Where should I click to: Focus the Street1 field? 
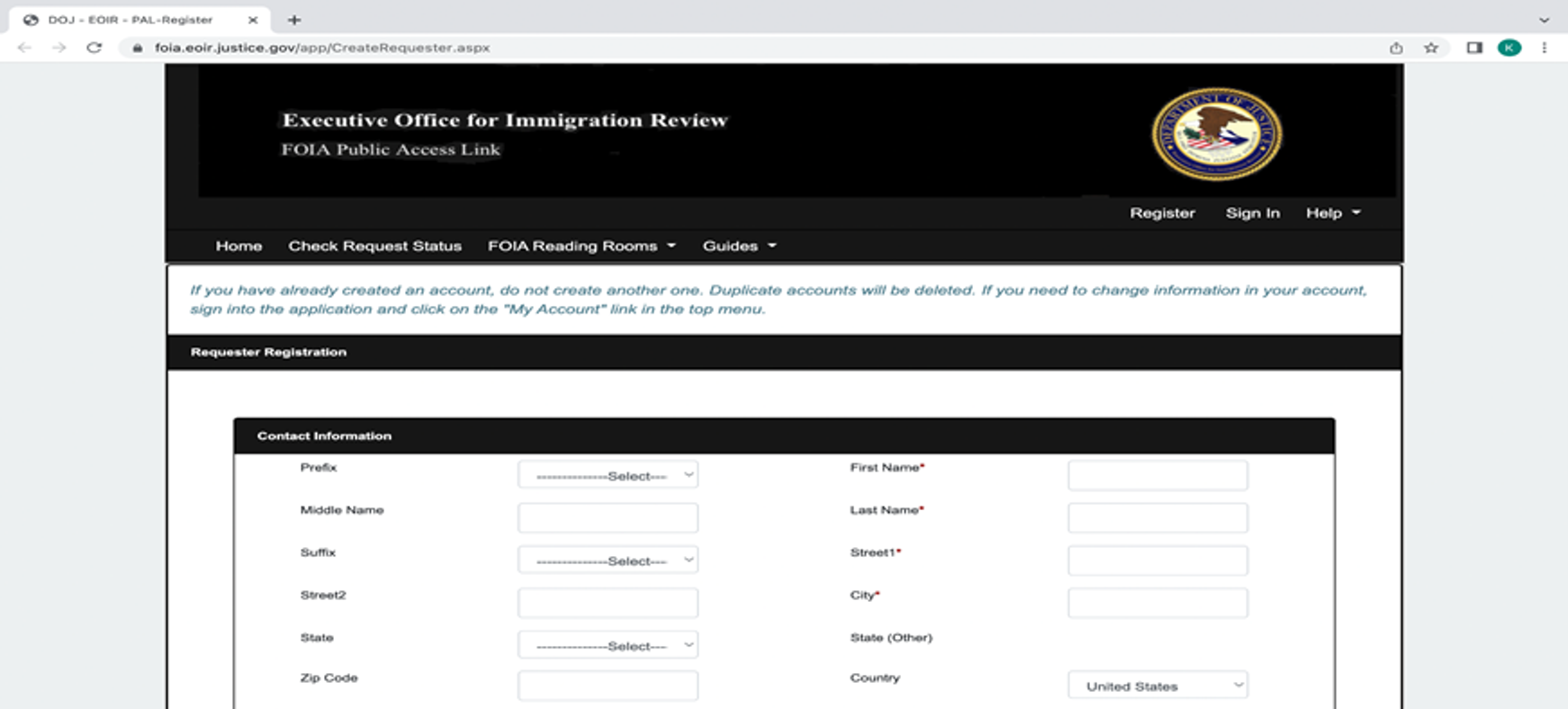1158,560
